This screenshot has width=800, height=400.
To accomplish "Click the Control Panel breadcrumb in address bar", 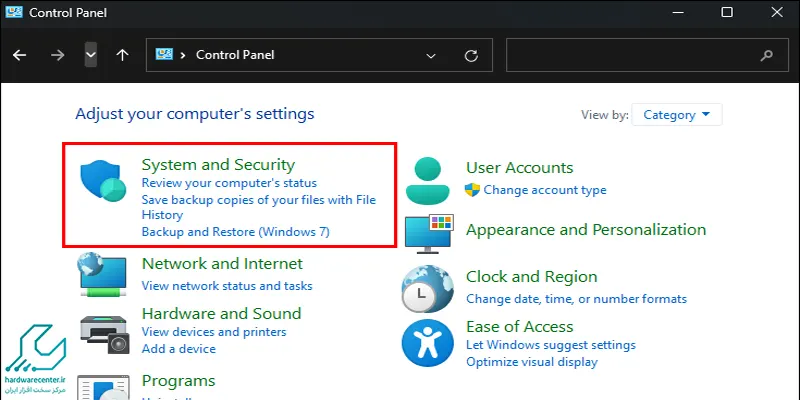I will 235,55.
